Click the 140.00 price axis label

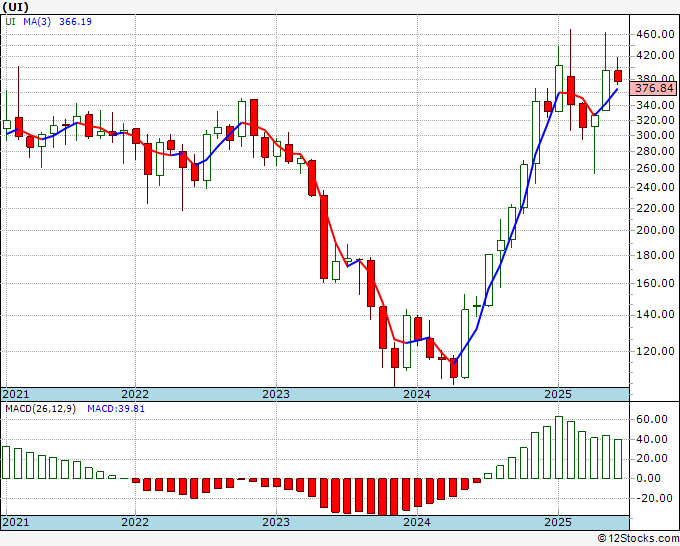click(655, 314)
